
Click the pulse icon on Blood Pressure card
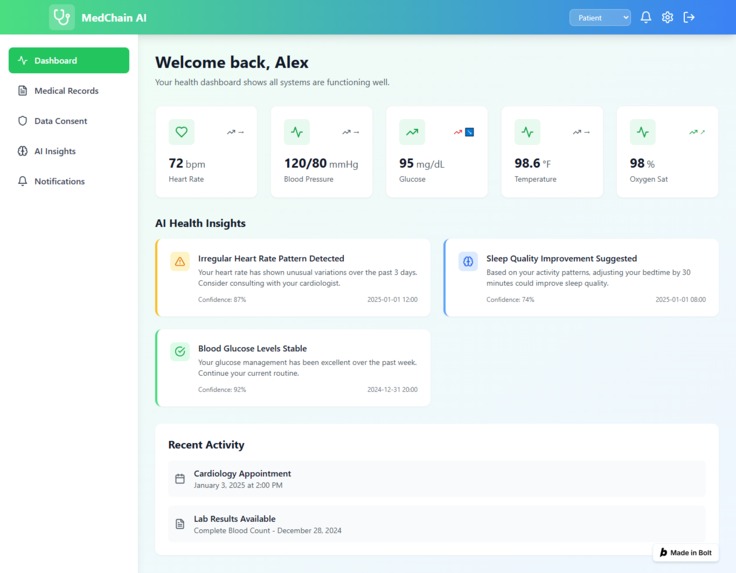point(297,132)
